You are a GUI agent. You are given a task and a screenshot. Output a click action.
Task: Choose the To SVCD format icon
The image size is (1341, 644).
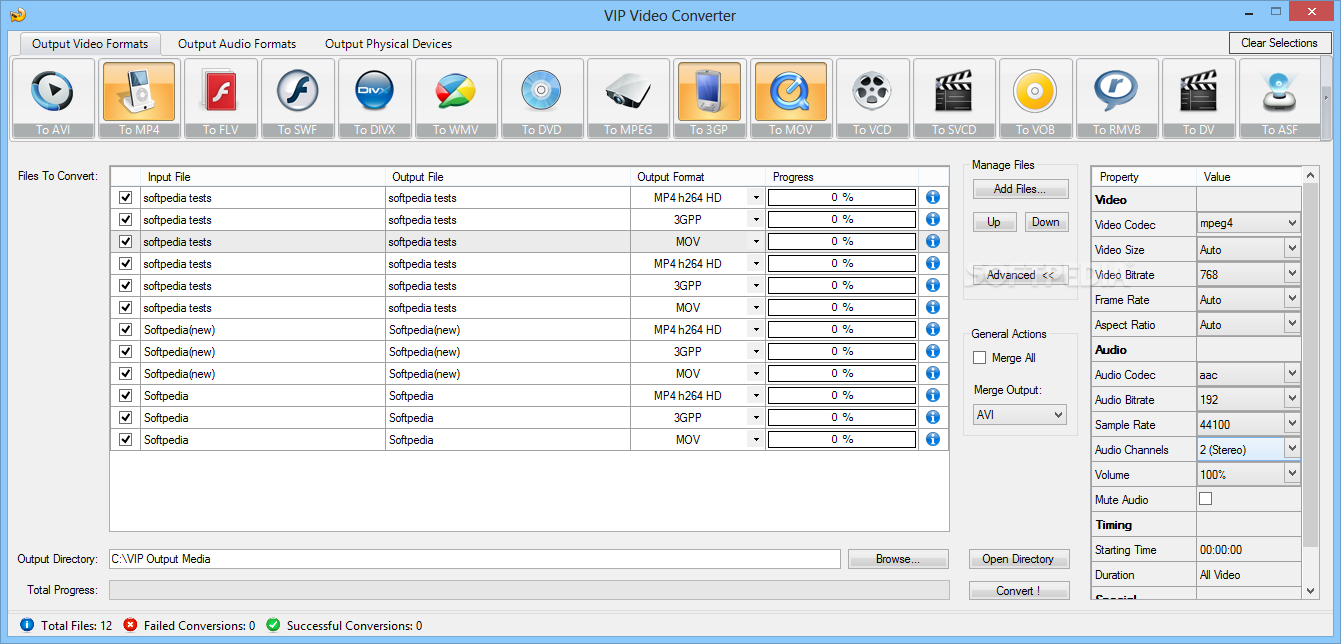pos(953,98)
